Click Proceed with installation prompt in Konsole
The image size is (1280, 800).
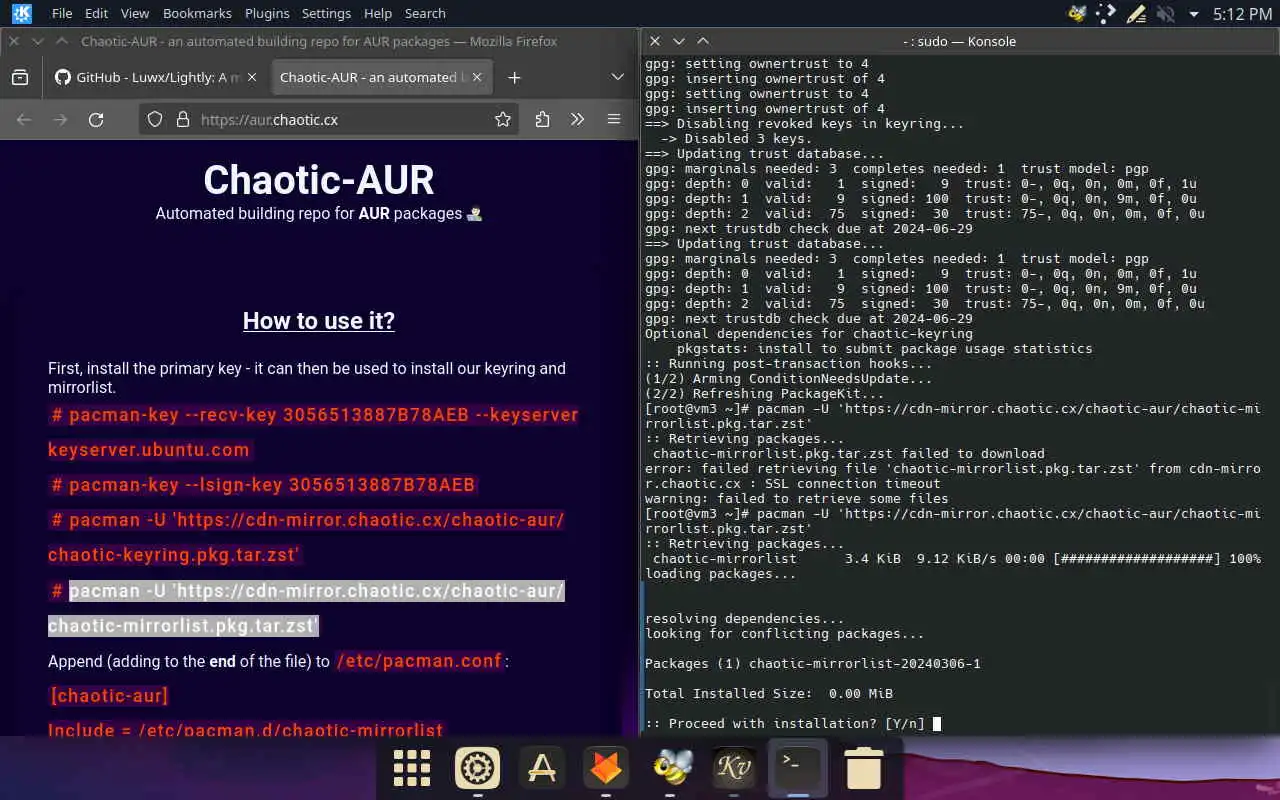click(x=785, y=723)
